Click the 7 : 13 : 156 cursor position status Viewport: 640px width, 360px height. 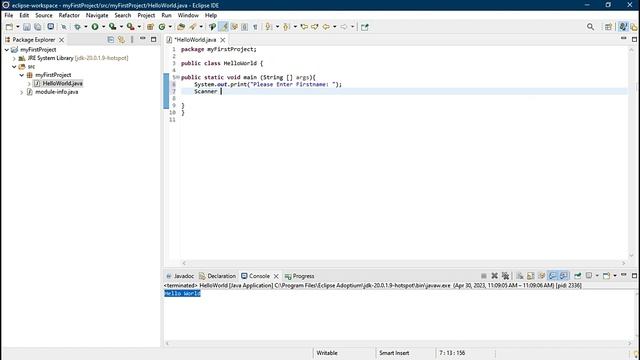[x=452, y=353]
